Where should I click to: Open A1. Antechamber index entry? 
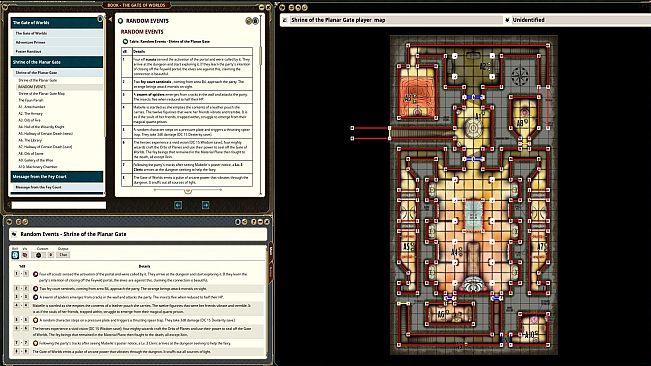click(32, 107)
